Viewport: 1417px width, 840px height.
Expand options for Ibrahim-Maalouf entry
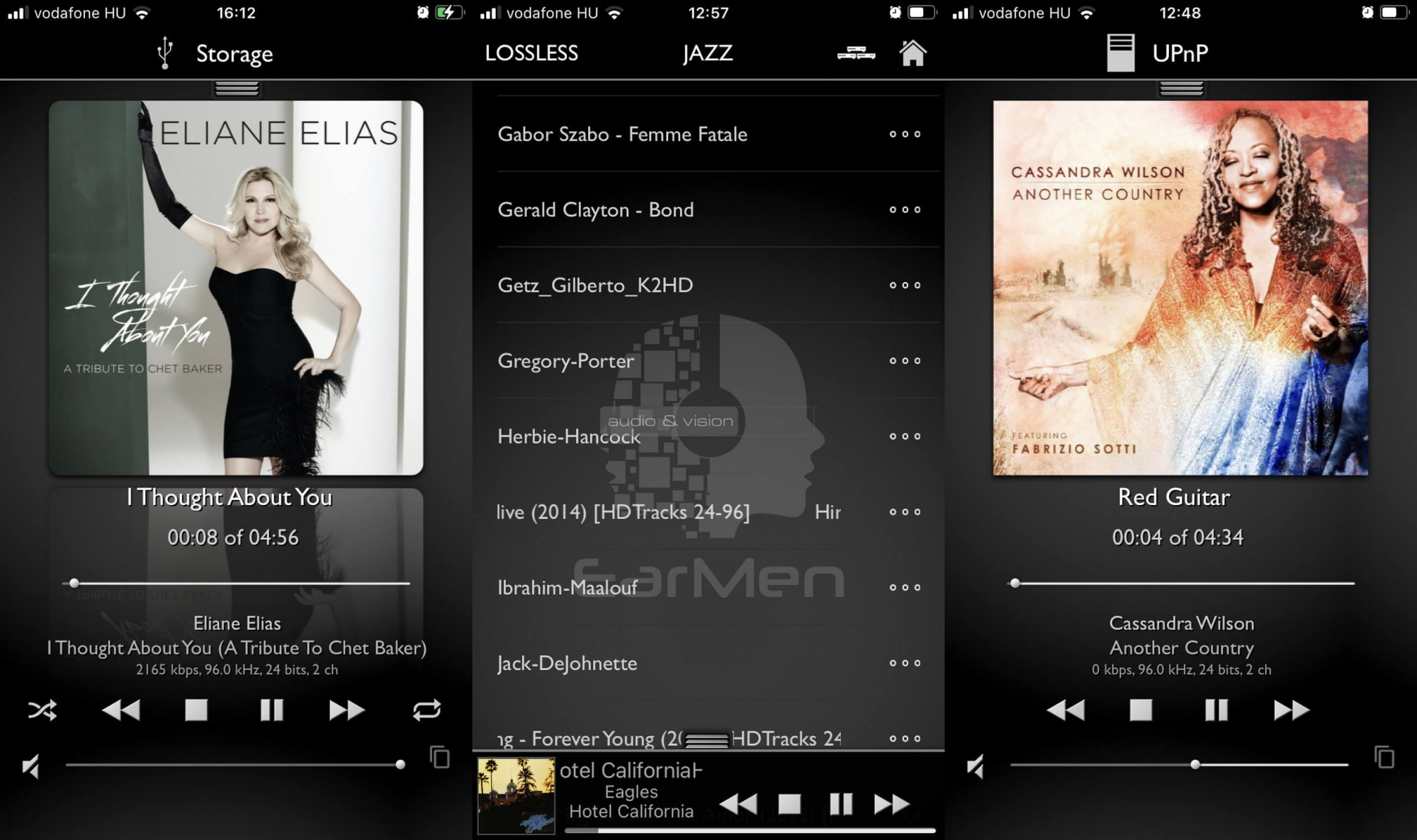(x=903, y=588)
